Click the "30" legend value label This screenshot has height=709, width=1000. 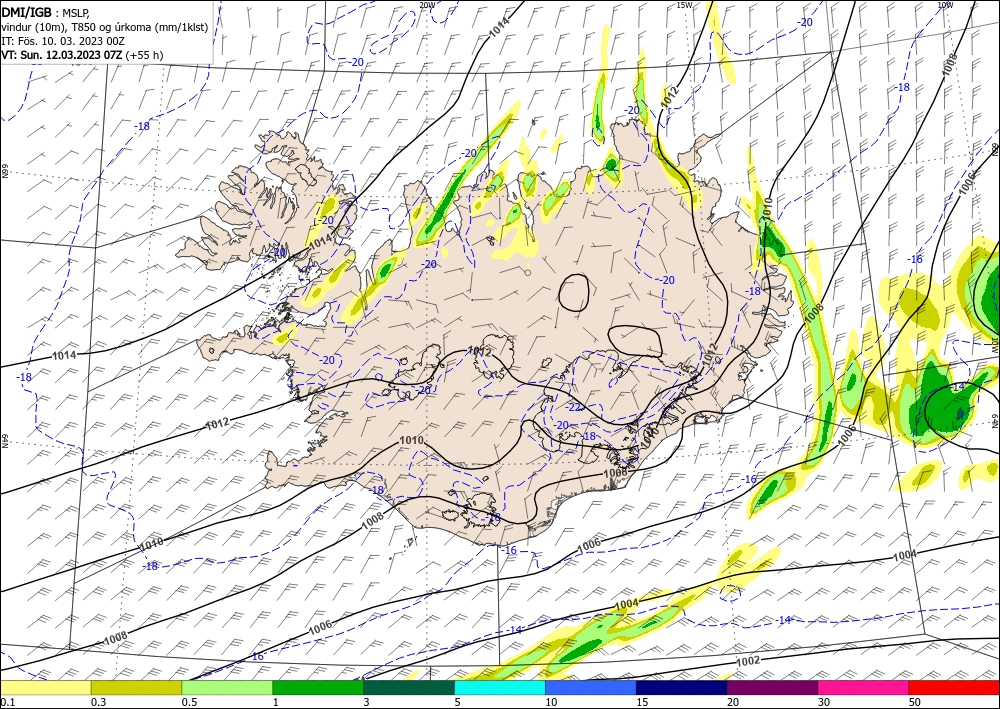coord(824,702)
